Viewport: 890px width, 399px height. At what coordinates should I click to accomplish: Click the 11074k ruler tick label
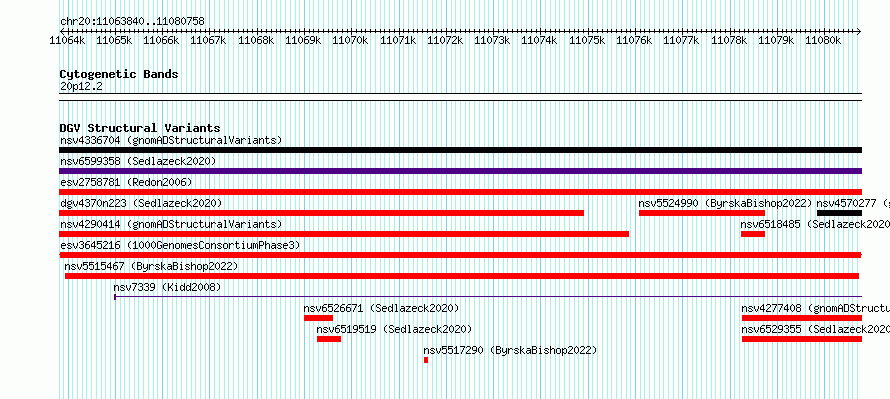540,40
